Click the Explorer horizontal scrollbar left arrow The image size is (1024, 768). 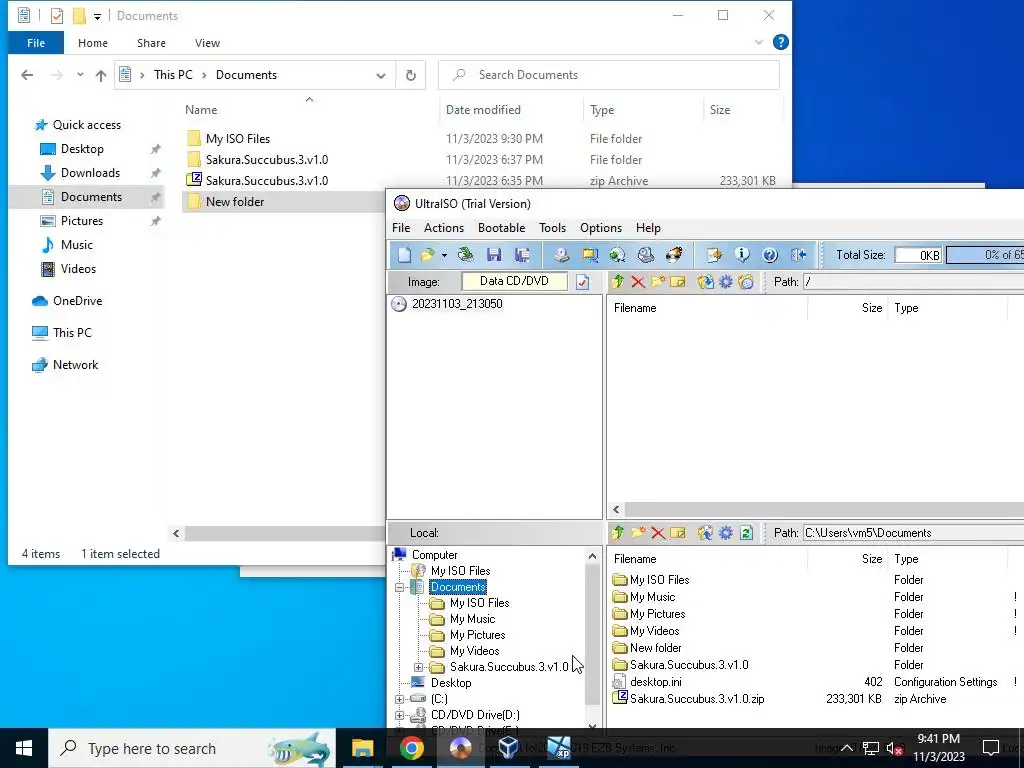(176, 534)
